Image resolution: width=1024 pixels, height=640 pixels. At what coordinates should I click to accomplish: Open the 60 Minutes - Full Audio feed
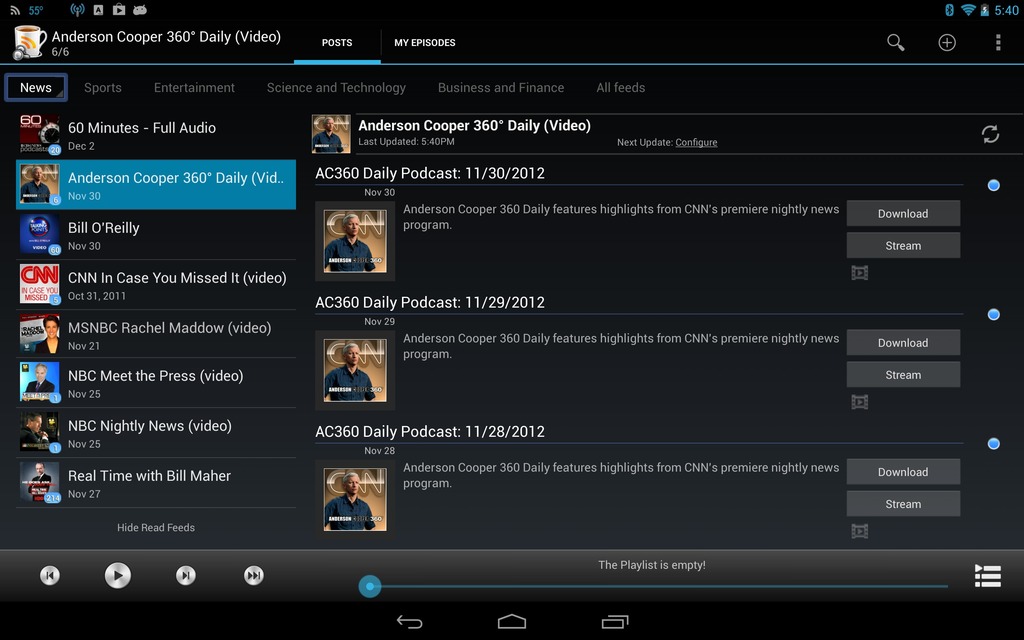click(x=156, y=135)
